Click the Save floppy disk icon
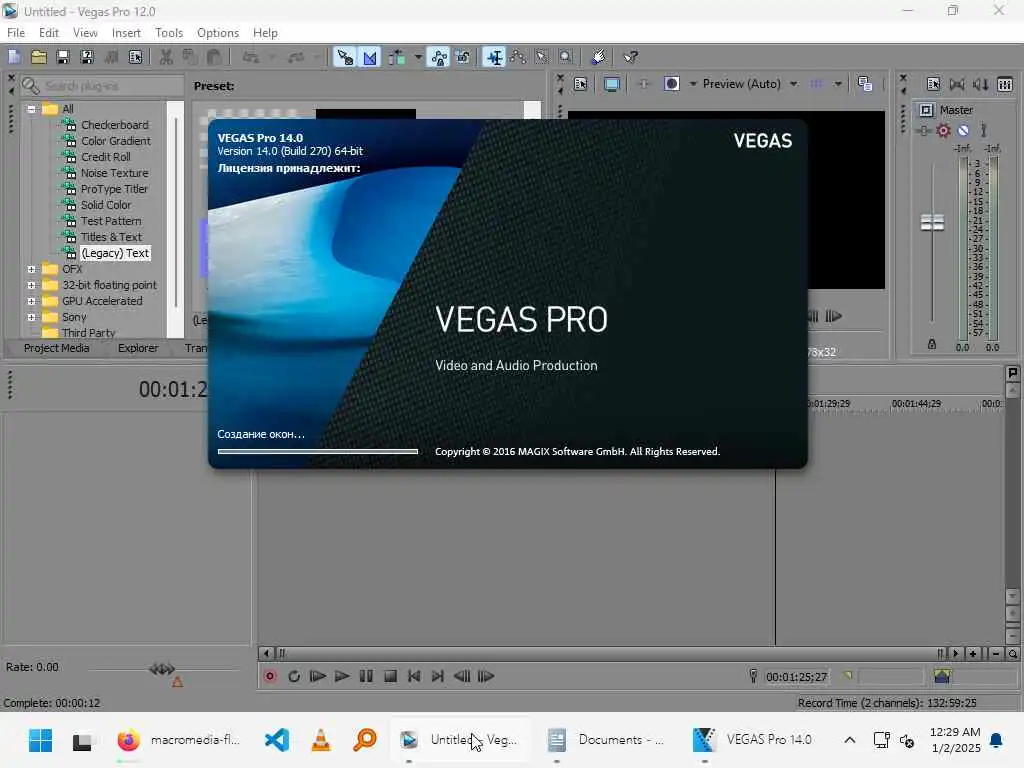 tap(63, 57)
